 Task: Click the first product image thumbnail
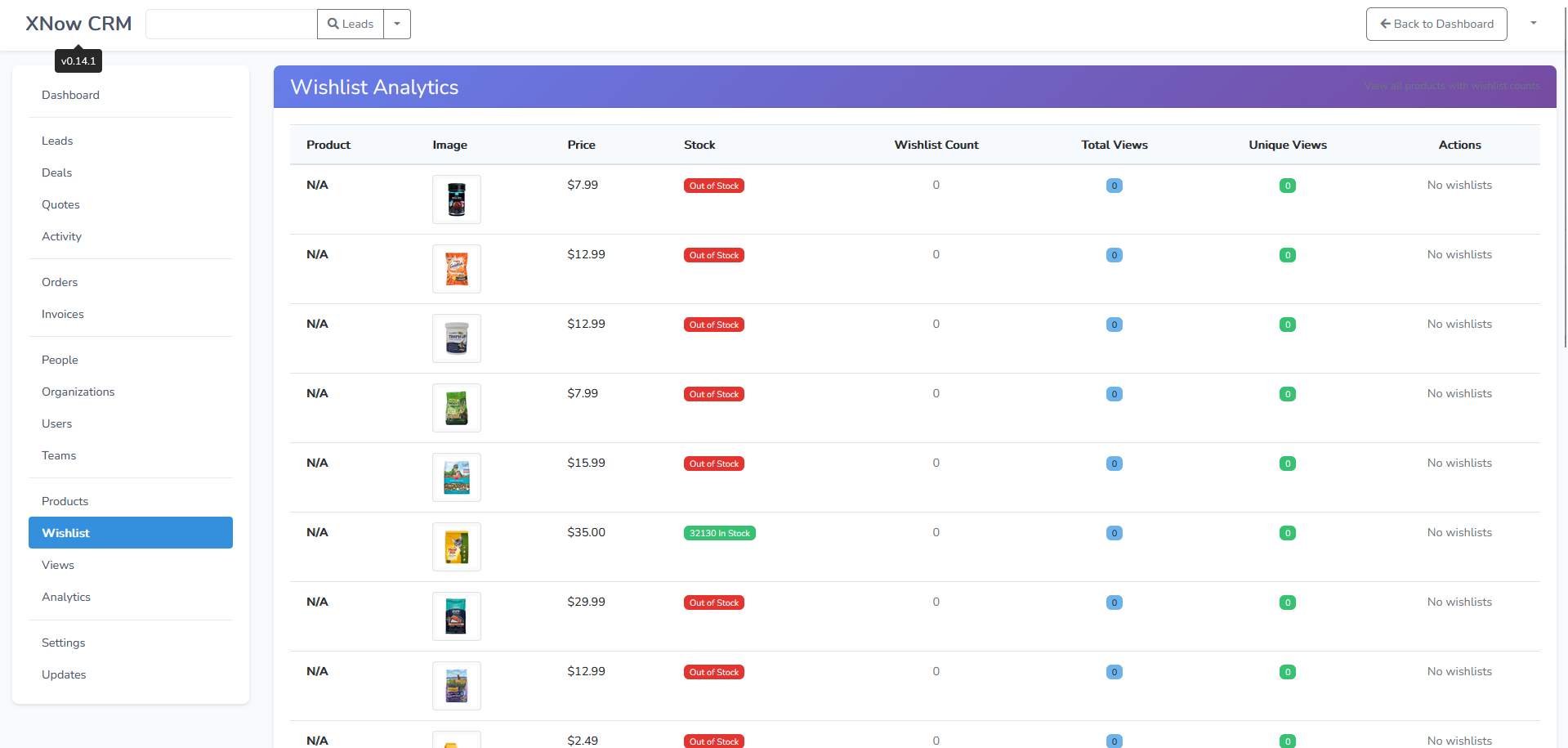click(x=456, y=199)
